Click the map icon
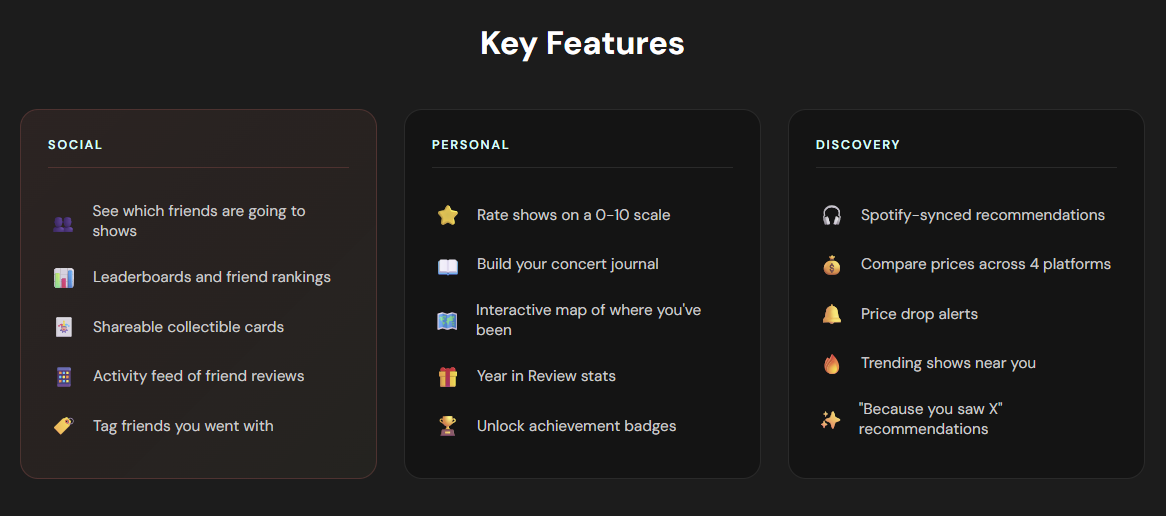Screen dimensions: 1166x516 [447, 321]
